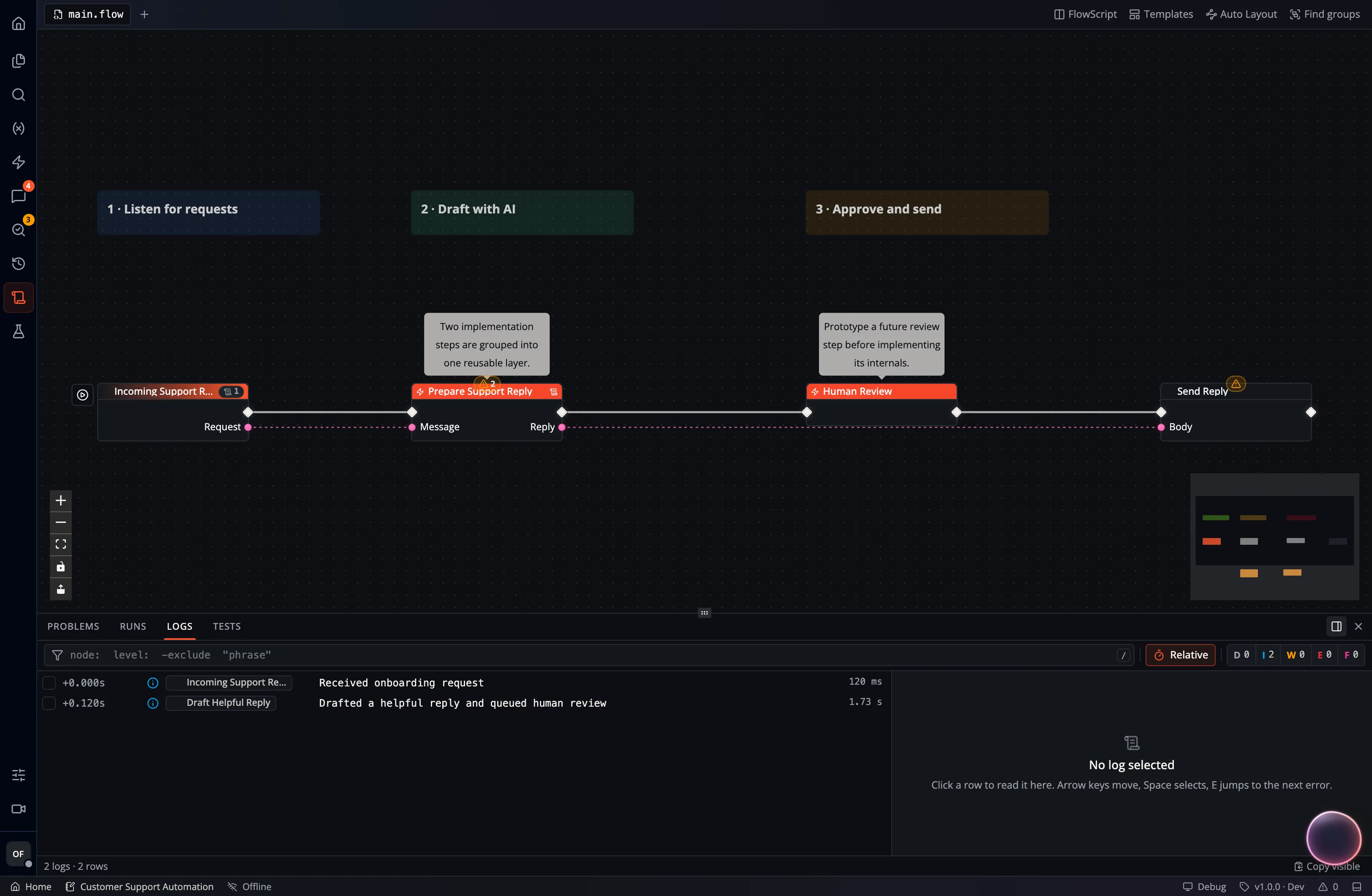Viewport: 1372px width, 896px height.
Task: Open the review icon with badge 3
Action: point(19,229)
